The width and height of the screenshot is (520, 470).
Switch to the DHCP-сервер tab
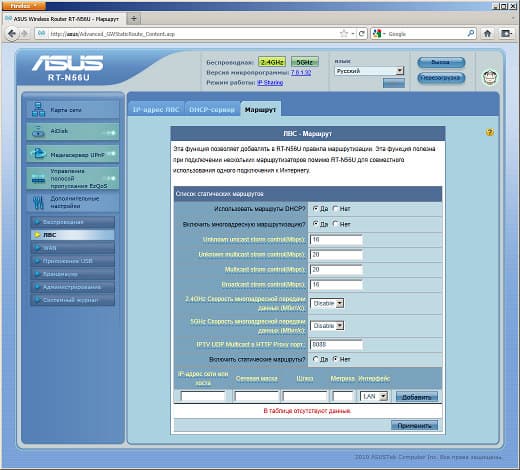(212, 109)
